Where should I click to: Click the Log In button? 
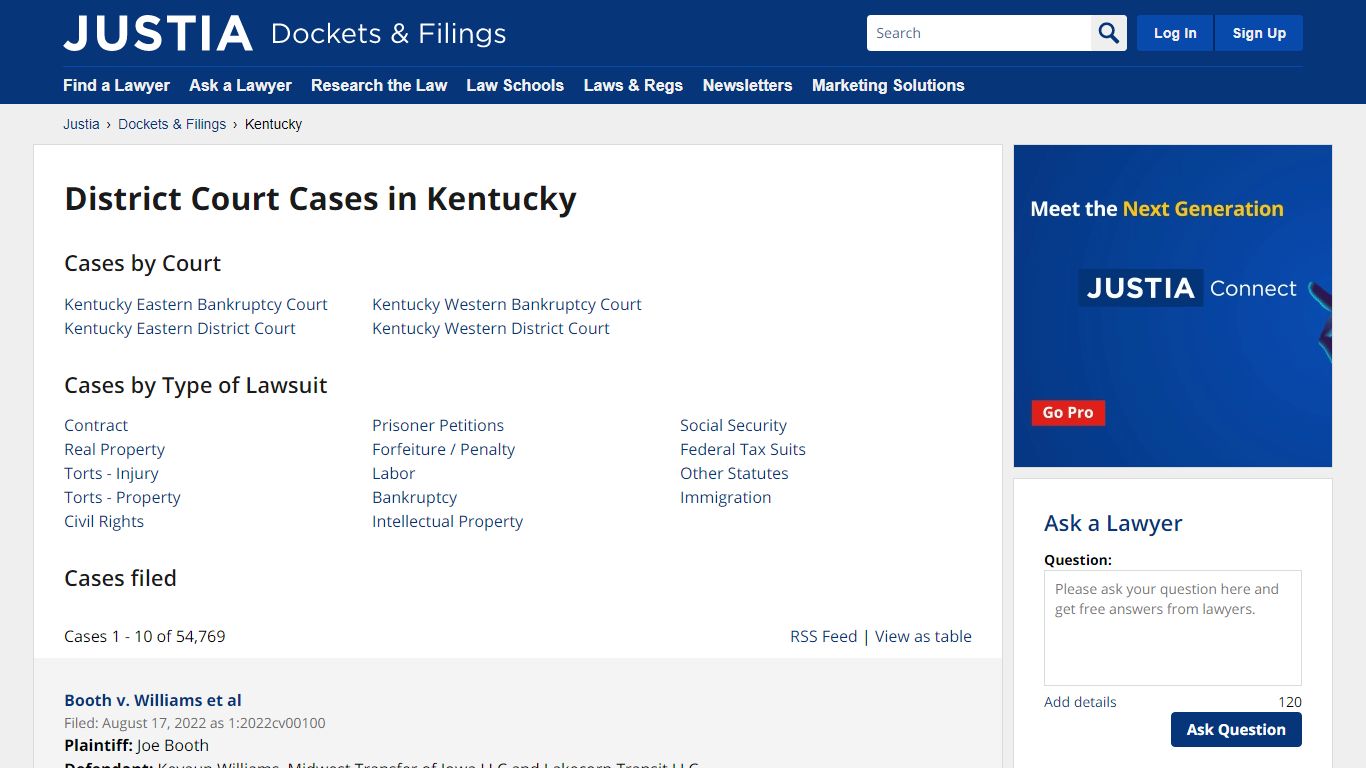1174,32
